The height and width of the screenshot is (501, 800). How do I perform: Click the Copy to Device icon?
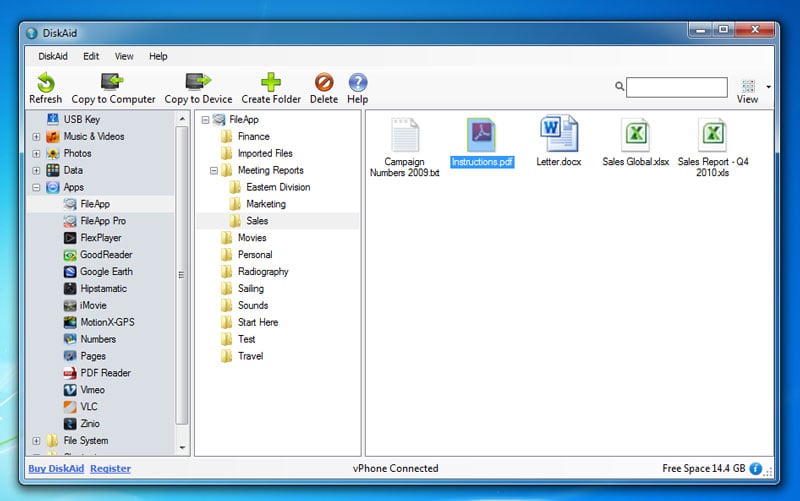pyautogui.click(x=198, y=82)
